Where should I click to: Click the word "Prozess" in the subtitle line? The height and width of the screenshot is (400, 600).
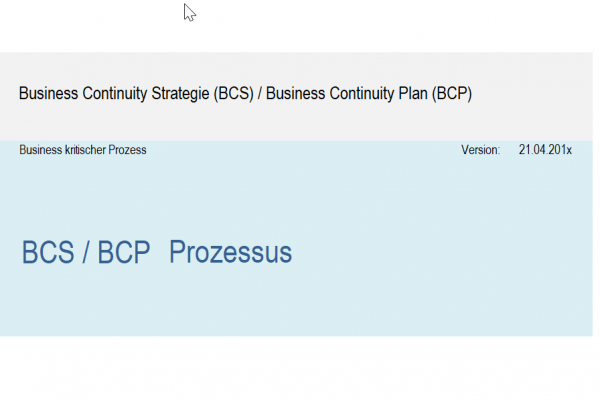click(128, 150)
